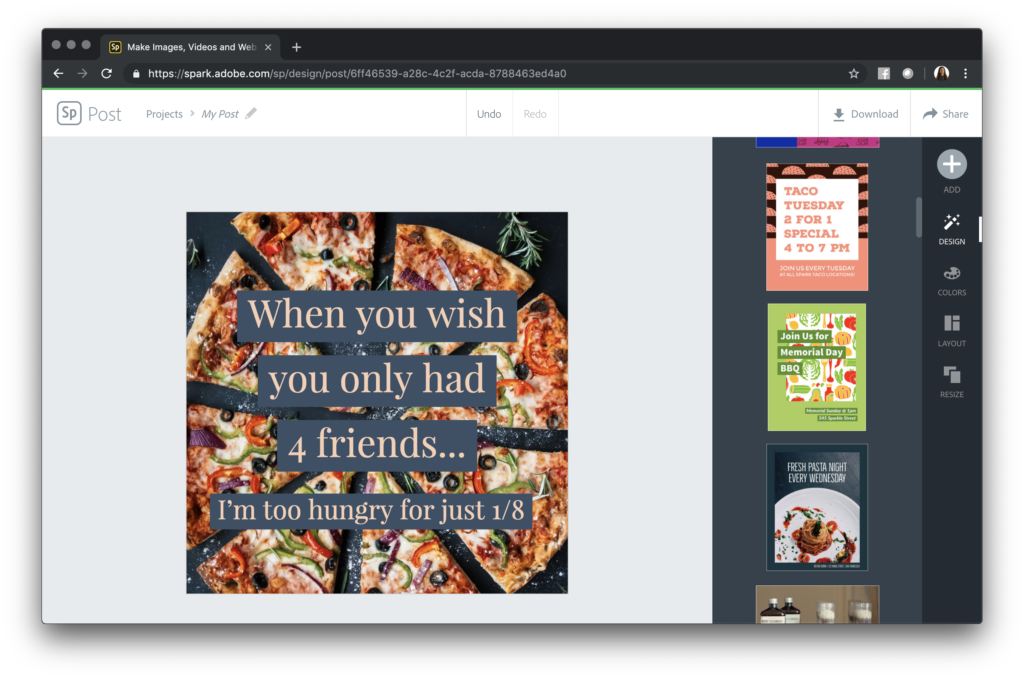Open the Resize tool
This screenshot has width=1024, height=679.
[x=951, y=375]
